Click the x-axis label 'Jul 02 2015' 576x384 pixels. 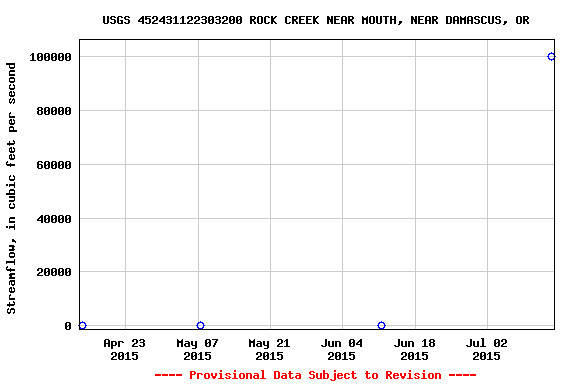click(x=487, y=349)
